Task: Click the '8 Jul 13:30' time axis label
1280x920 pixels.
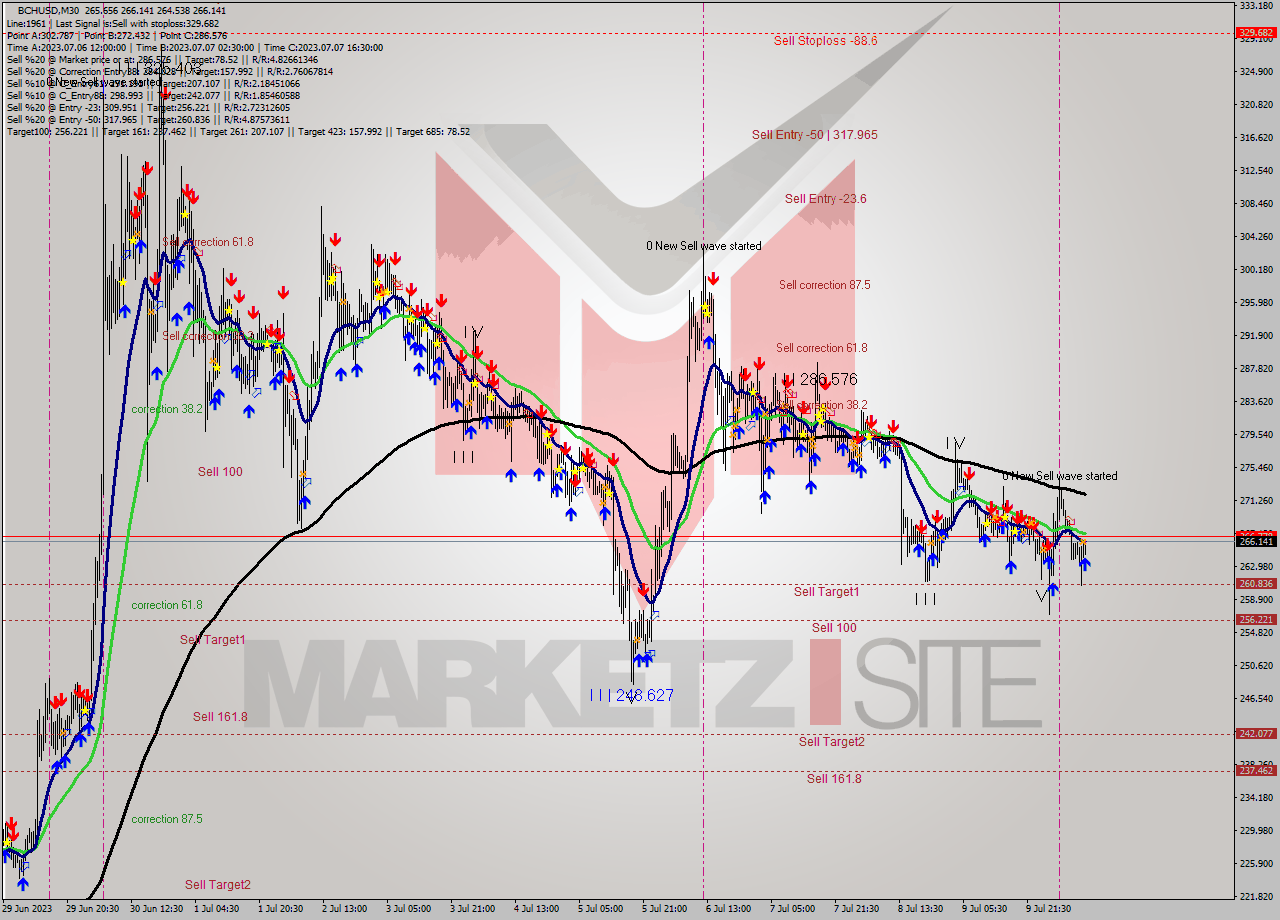Action: 921,909
